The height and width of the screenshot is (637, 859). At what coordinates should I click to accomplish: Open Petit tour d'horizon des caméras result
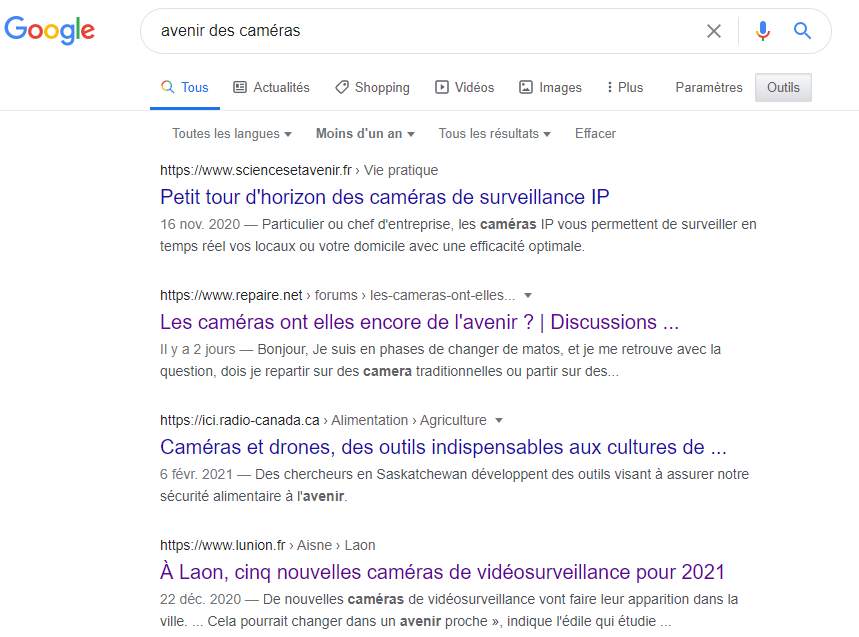(385, 197)
